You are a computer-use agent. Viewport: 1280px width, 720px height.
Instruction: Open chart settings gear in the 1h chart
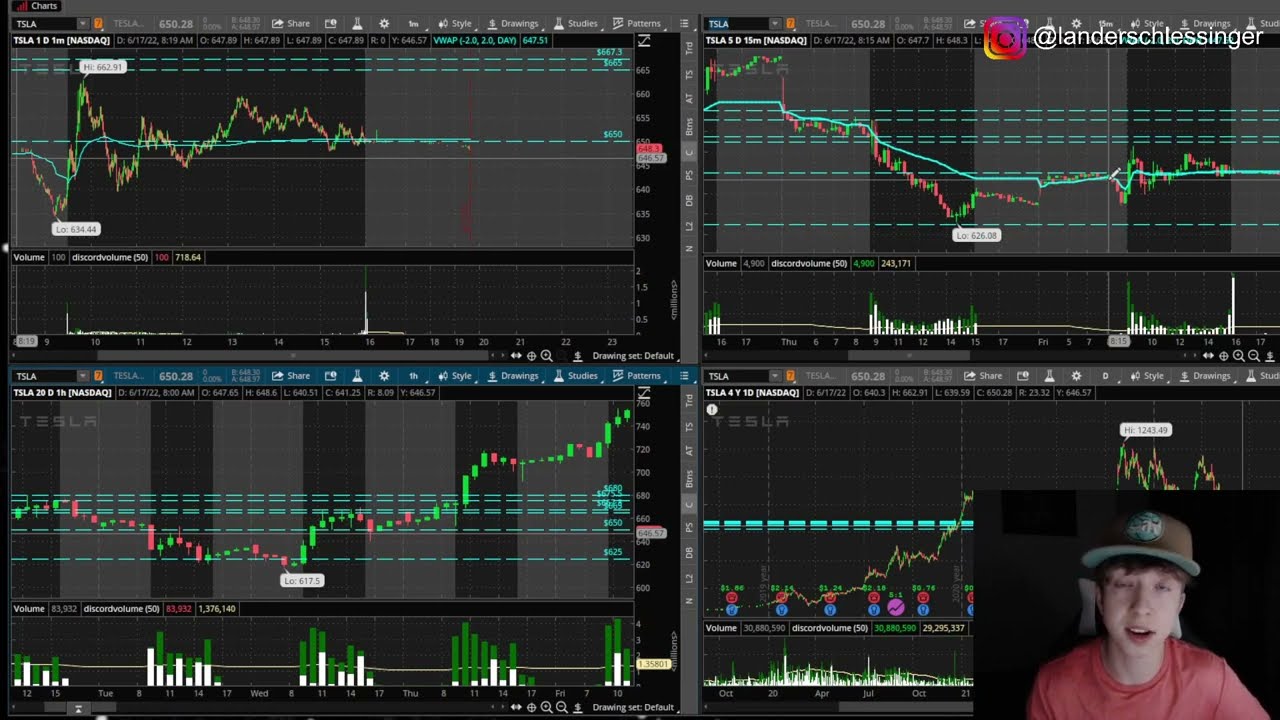pos(384,376)
